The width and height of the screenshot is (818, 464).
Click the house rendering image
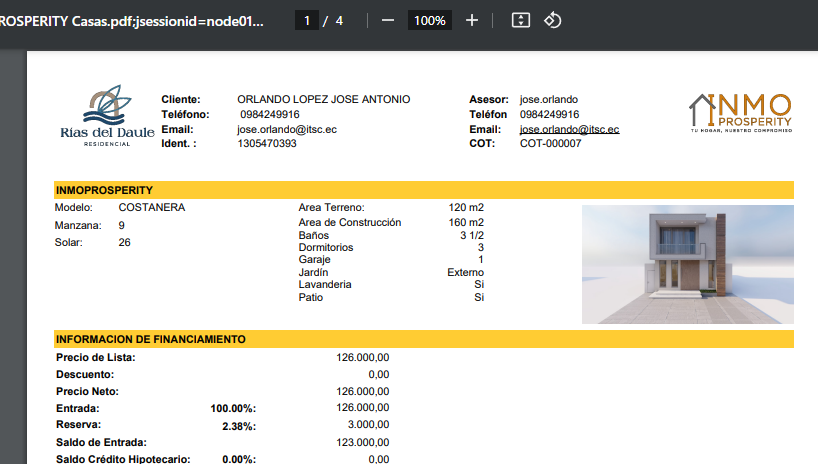pos(687,264)
